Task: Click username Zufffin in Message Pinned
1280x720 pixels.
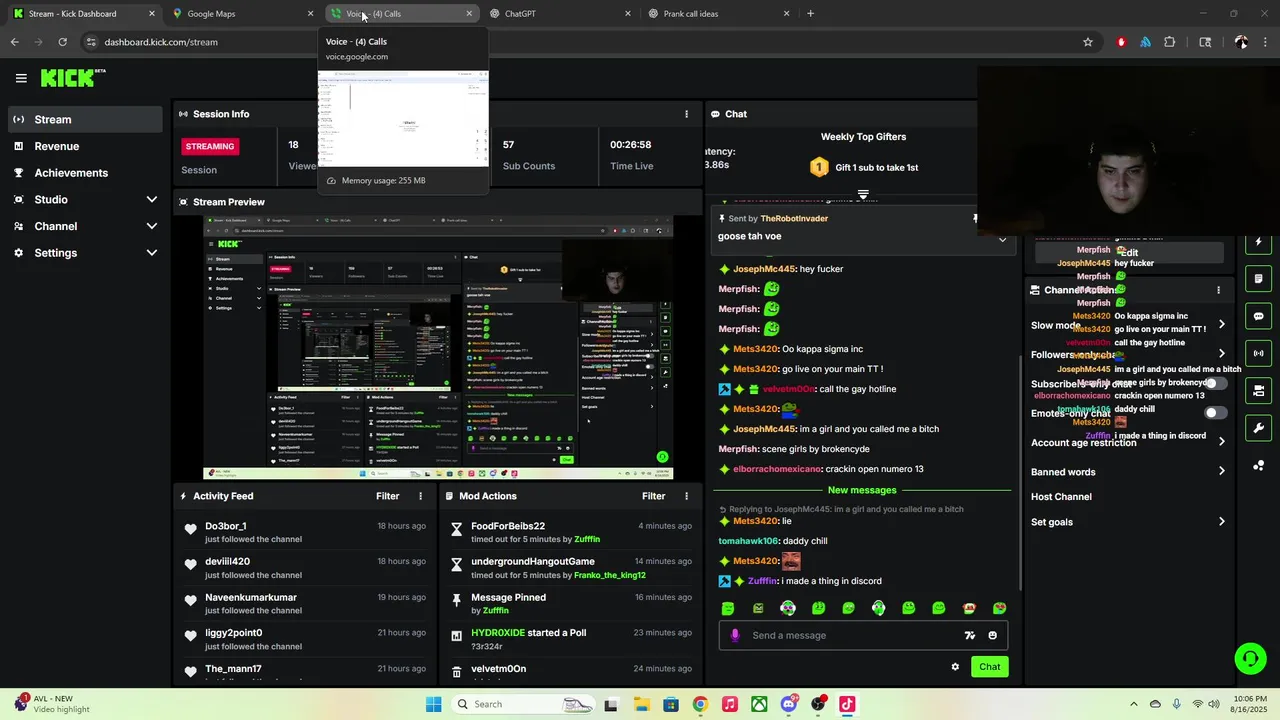Action: click(496, 611)
